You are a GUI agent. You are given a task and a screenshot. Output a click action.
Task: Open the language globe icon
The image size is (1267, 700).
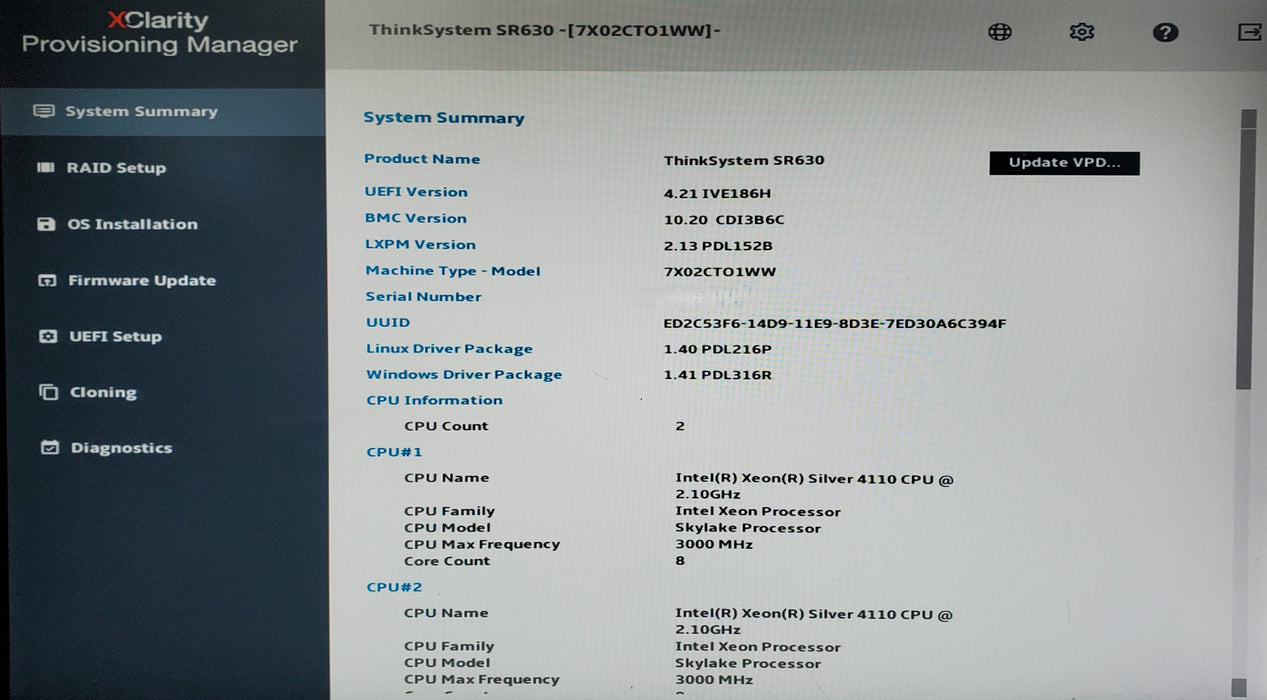[x=999, y=32]
